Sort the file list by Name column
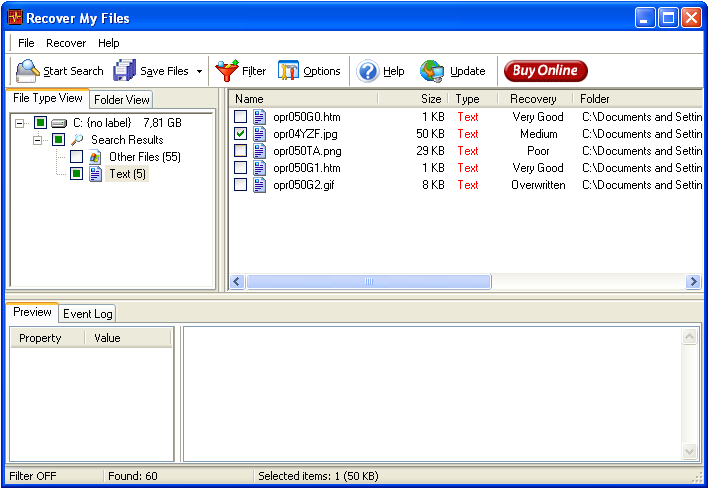Viewport: 709px width, 489px height. pos(303,99)
